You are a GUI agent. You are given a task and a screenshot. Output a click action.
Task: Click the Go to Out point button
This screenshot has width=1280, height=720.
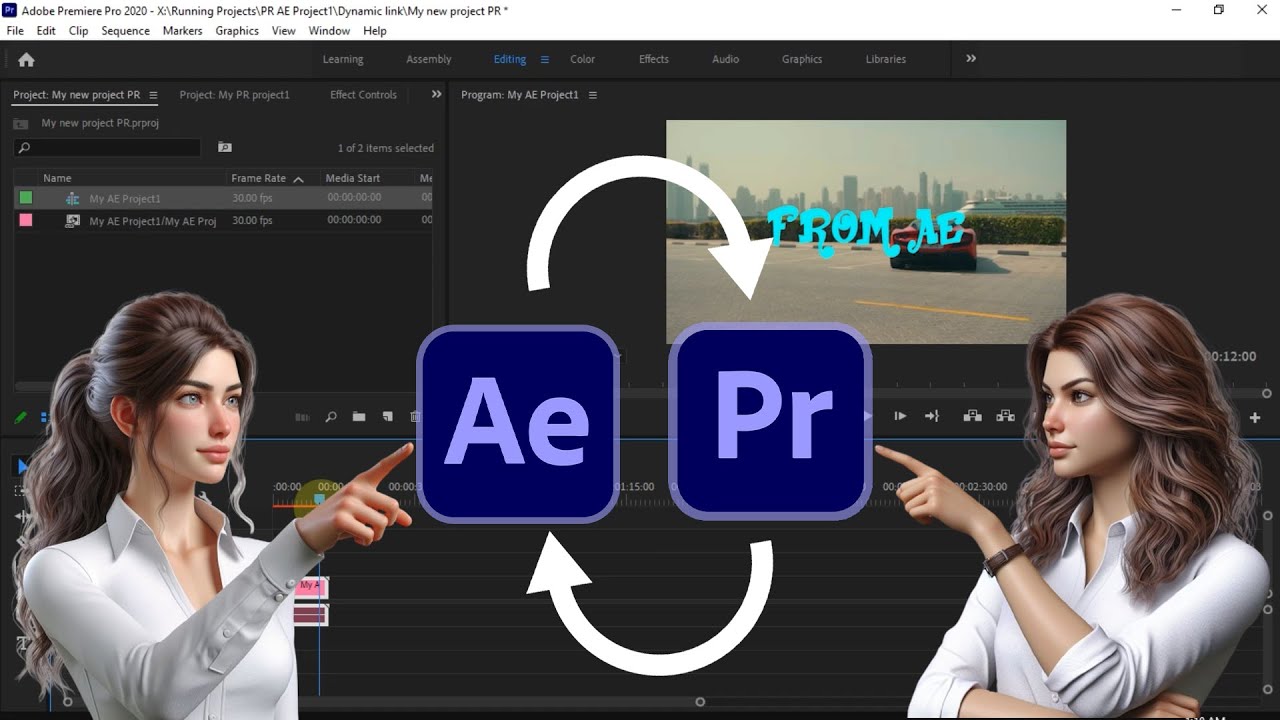pyautogui.click(x=932, y=416)
